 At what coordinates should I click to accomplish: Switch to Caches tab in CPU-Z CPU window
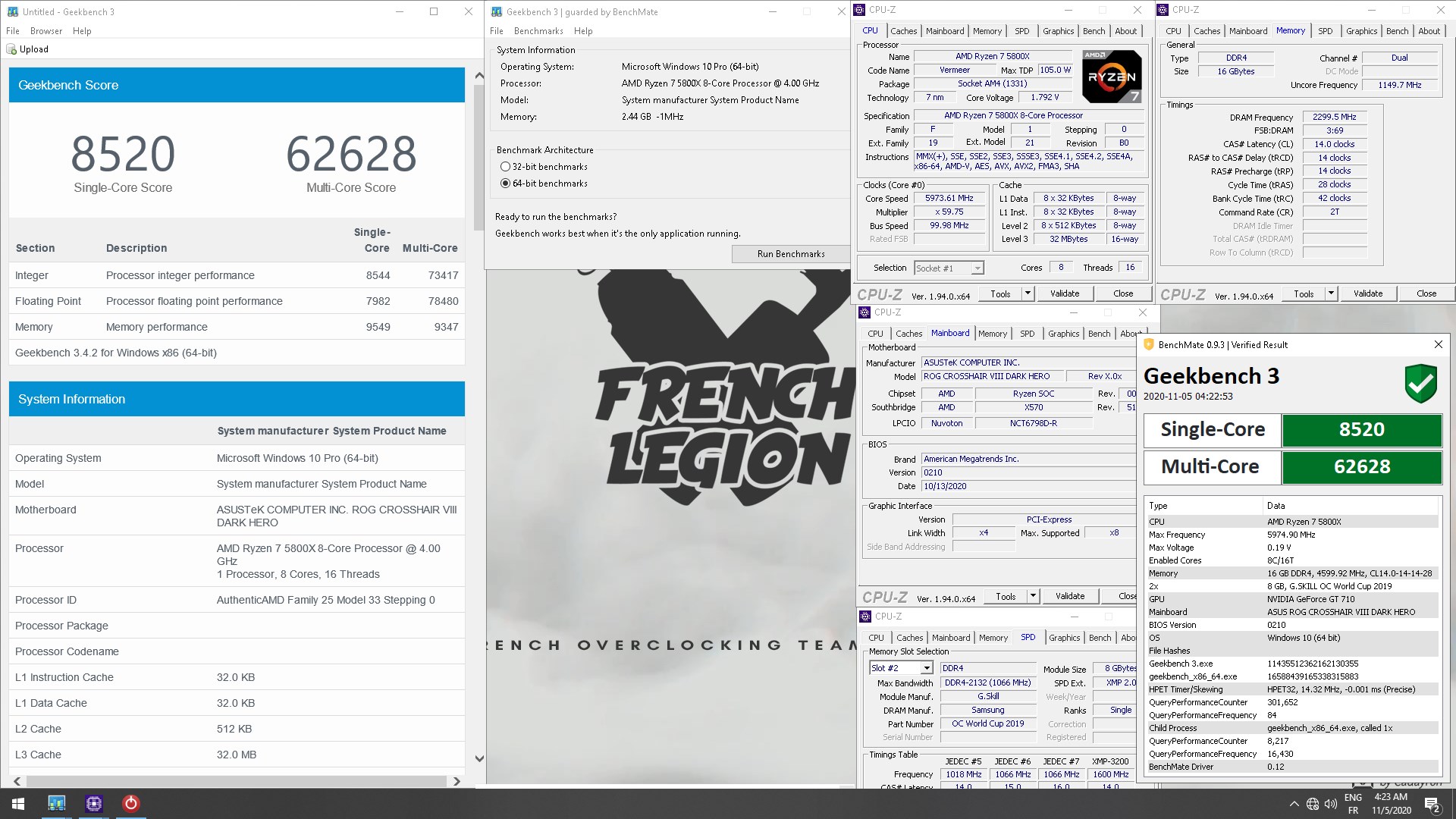903,31
